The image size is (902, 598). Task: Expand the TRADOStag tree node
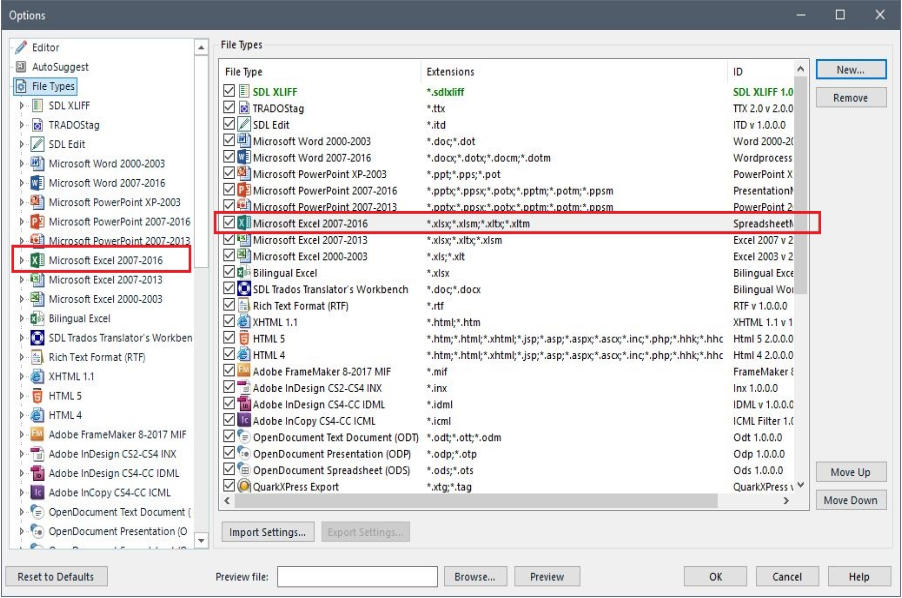pyautogui.click(x=22, y=125)
